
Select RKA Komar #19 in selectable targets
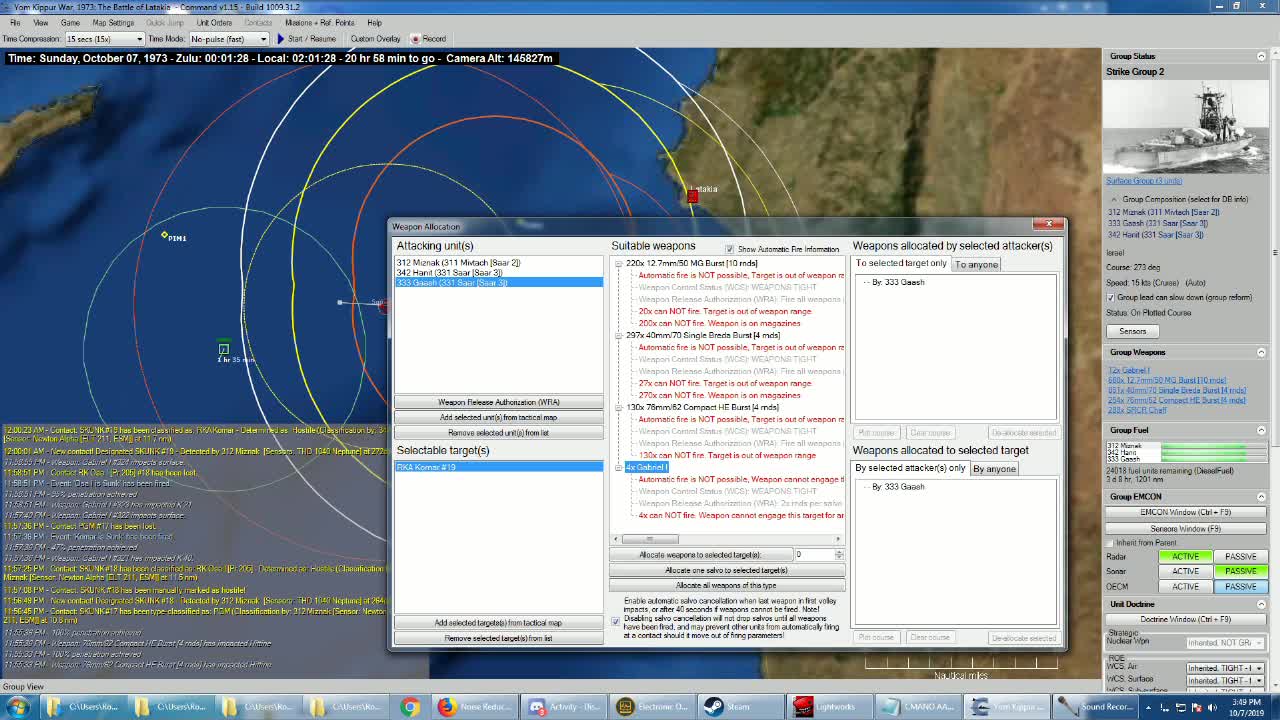499,467
